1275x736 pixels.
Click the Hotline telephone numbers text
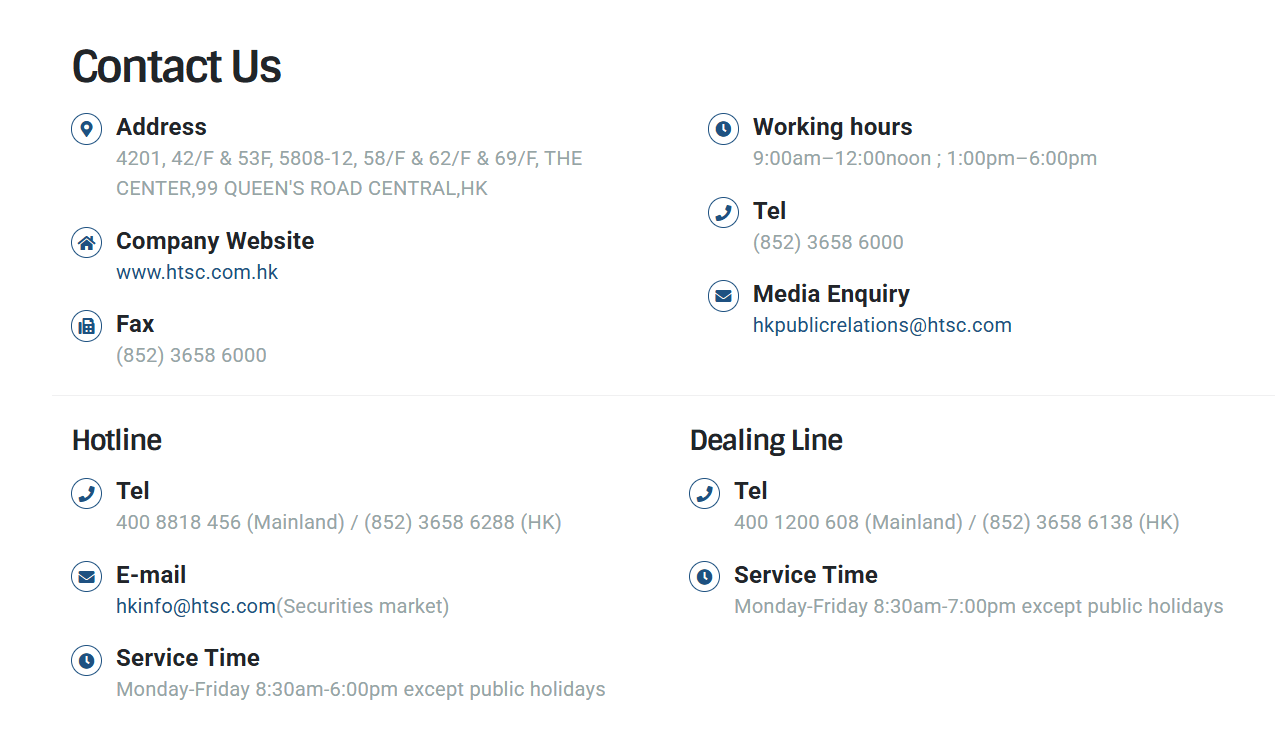click(x=339, y=522)
